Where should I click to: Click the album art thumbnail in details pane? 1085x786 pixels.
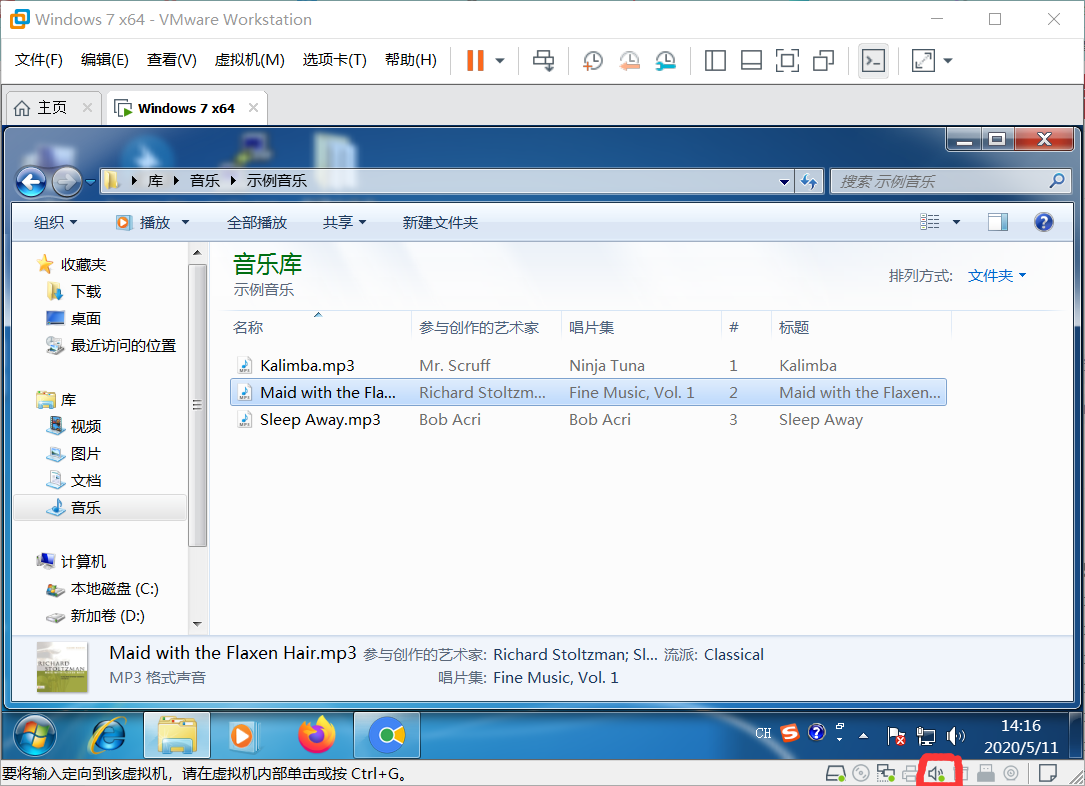[x=62, y=667]
